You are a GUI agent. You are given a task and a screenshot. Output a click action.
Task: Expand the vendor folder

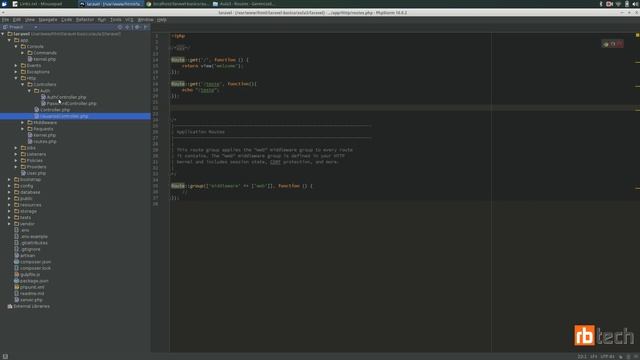10,224
